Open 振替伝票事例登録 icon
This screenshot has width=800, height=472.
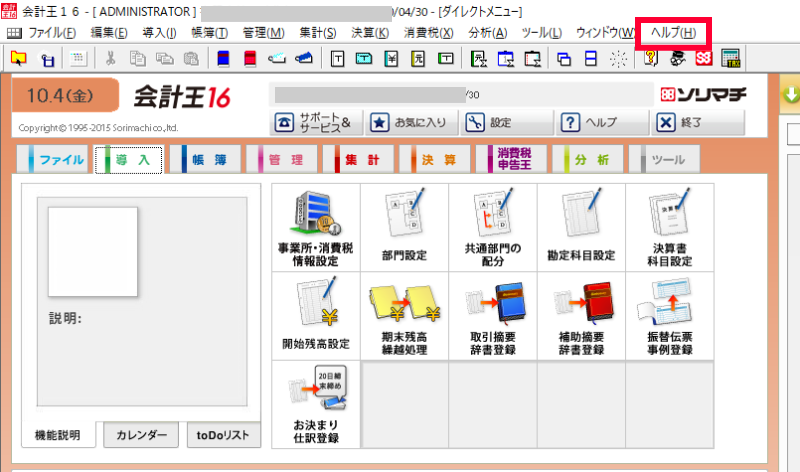click(670, 316)
